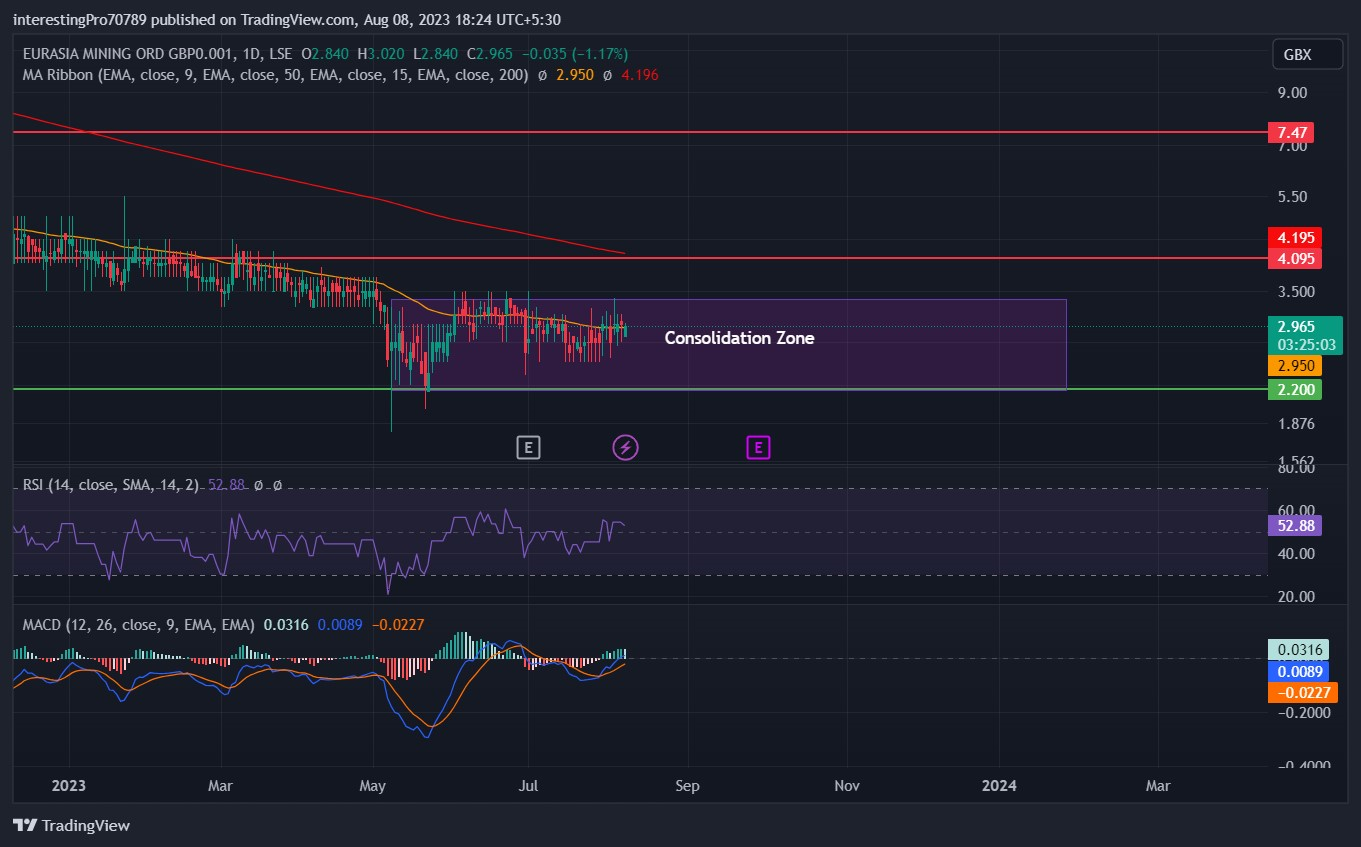Select the red 7.47 horizontal resistance line
This screenshot has height=847, width=1361.
click(x=640, y=132)
